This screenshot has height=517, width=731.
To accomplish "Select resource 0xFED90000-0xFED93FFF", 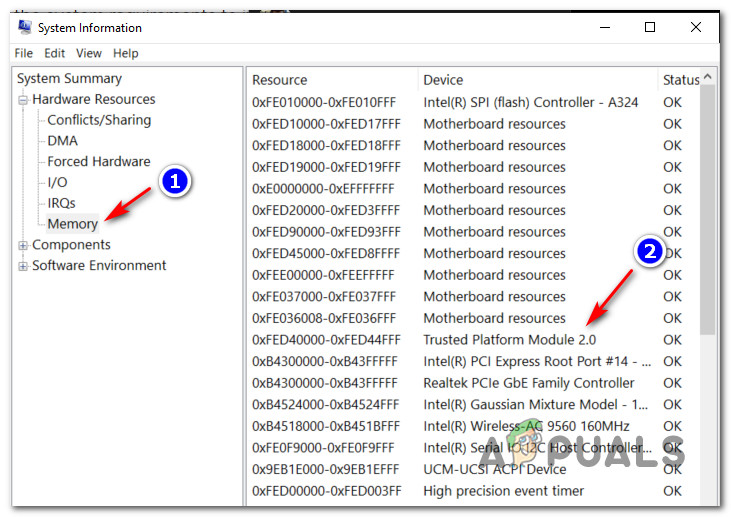I will [326, 232].
